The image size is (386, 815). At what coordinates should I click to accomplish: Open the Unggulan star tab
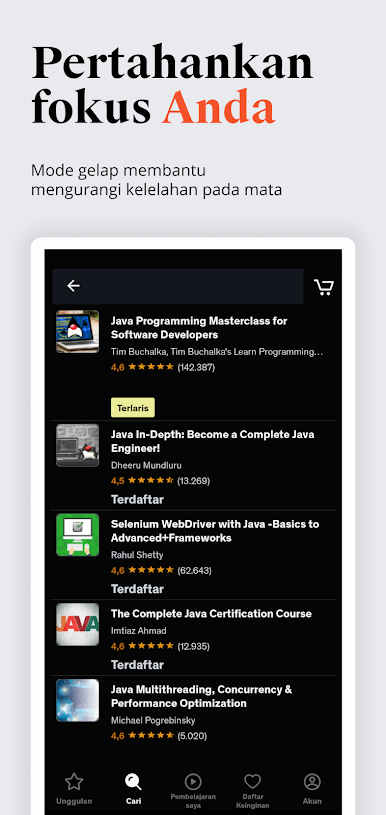tap(74, 788)
